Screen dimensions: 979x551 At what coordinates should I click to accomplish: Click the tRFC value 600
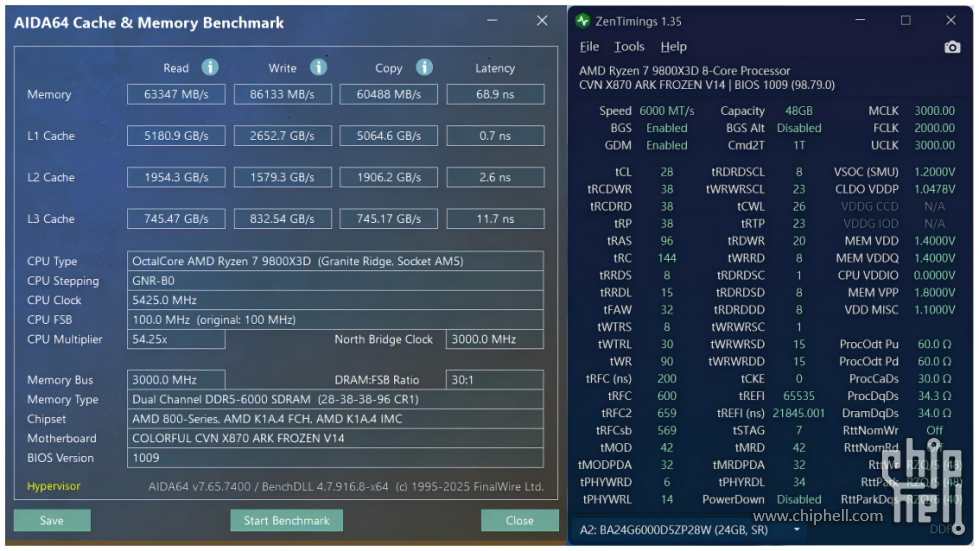pos(667,396)
